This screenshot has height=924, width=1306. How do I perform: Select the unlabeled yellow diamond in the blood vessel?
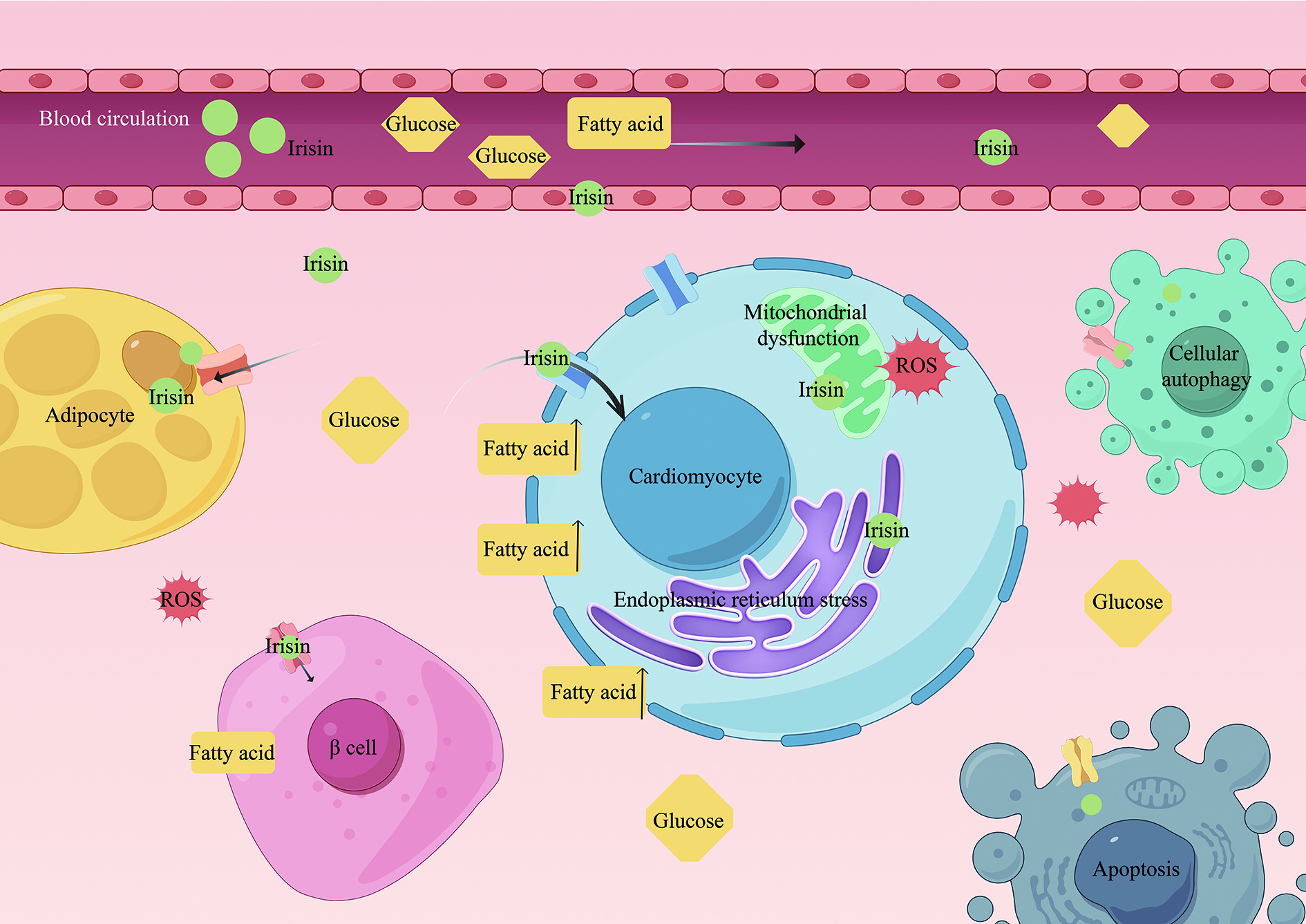pyautogui.click(x=1123, y=126)
